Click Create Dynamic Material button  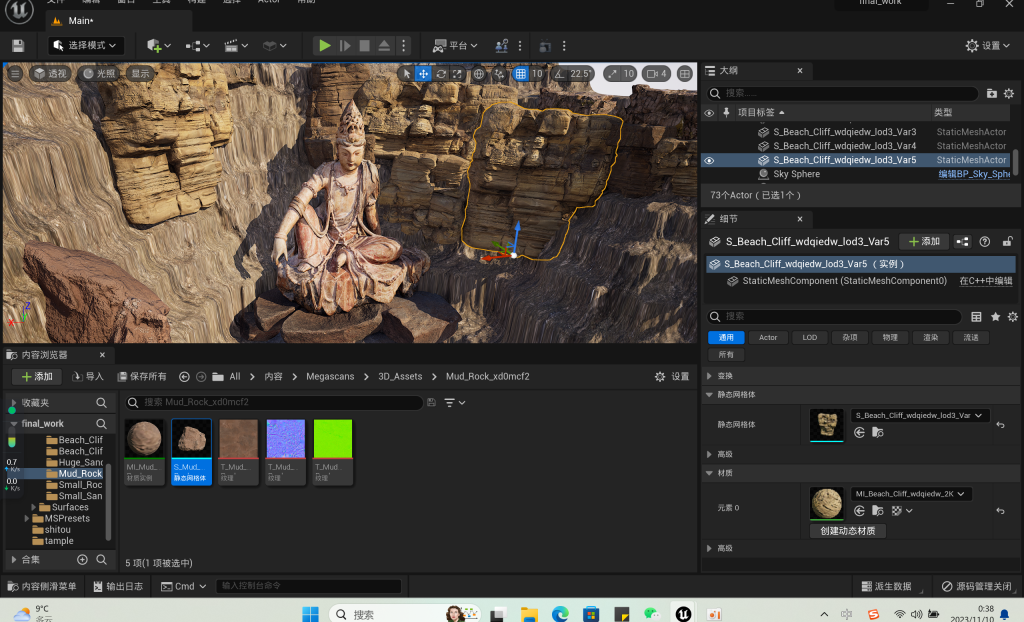(848, 531)
